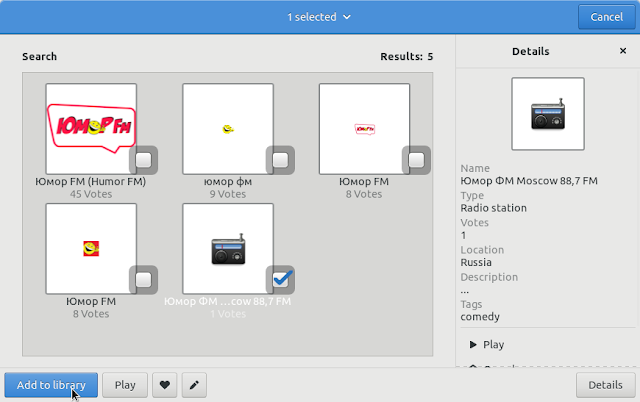The image size is (640, 402).
Task: Click the pencil edit icon button
Action: coord(194,385)
